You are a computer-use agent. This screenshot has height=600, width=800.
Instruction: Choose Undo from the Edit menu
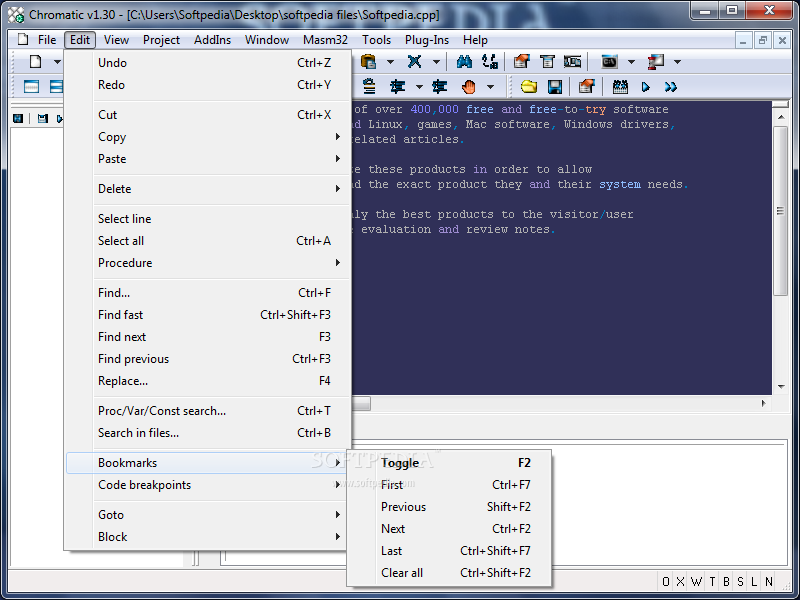[208, 63]
